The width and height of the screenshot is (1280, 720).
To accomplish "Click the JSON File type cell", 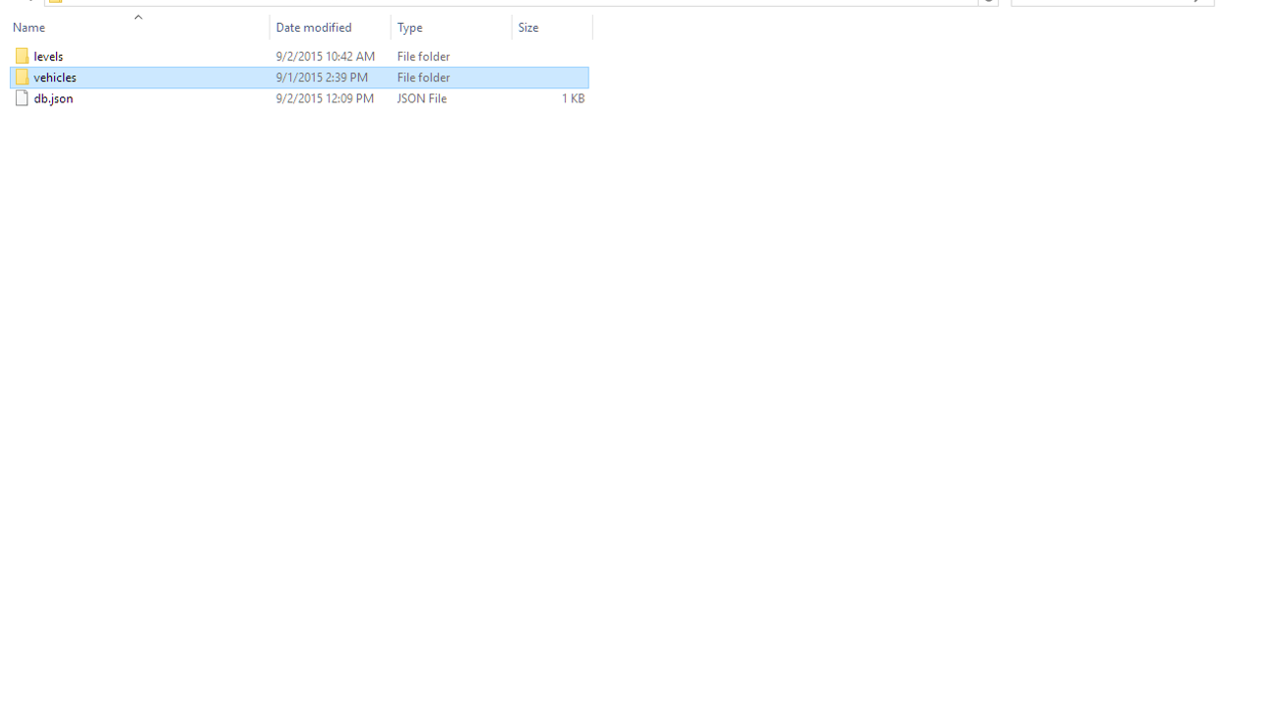I will 422,98.
